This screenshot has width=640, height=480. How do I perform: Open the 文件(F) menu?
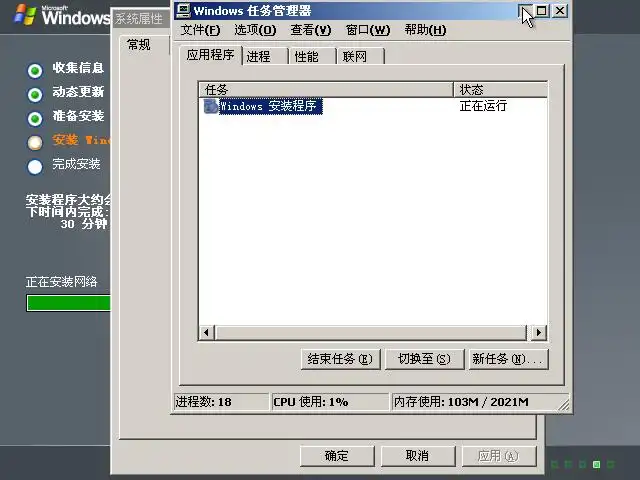tap(200, 30)
